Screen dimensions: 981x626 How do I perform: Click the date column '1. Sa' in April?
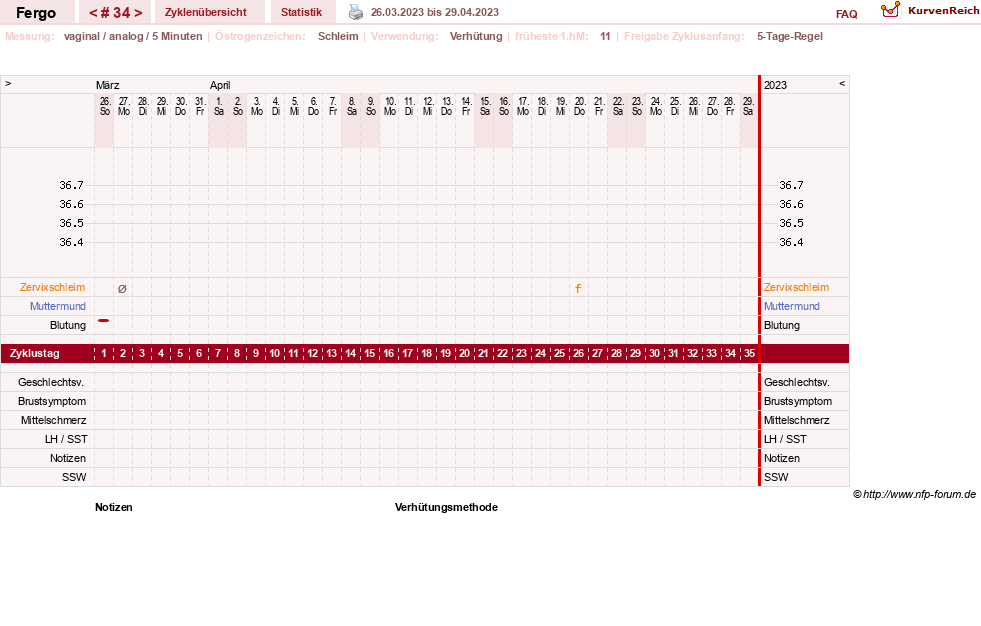(218, 106)
